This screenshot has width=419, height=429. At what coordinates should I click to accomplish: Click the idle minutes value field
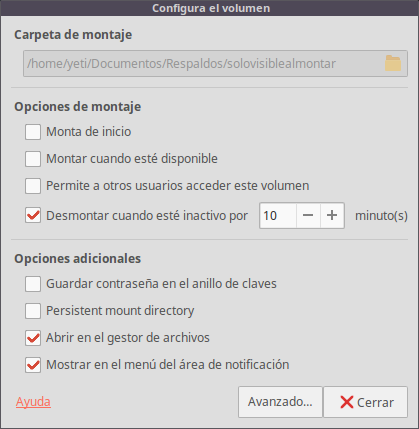point(278,215)
